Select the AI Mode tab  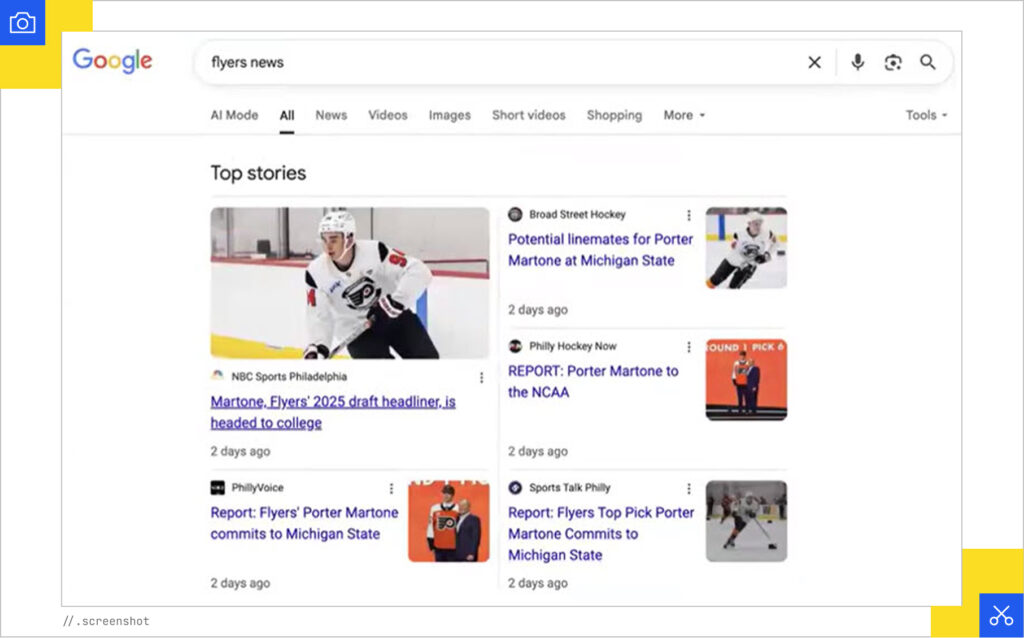click(234, 115)
